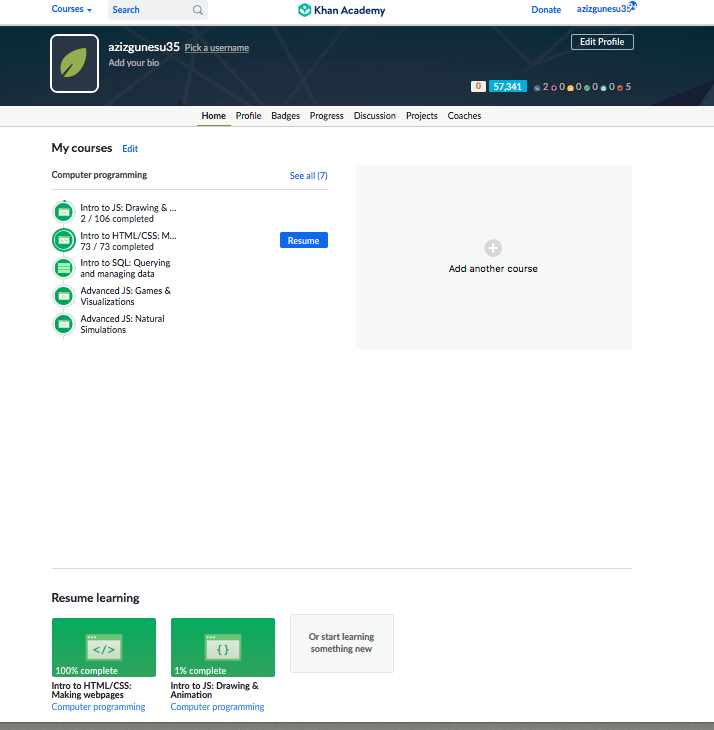This screenshot has width=714, height=730.
Task: Click Intro to HTML/CSS course icon
Action: click(x=64, y=240)
